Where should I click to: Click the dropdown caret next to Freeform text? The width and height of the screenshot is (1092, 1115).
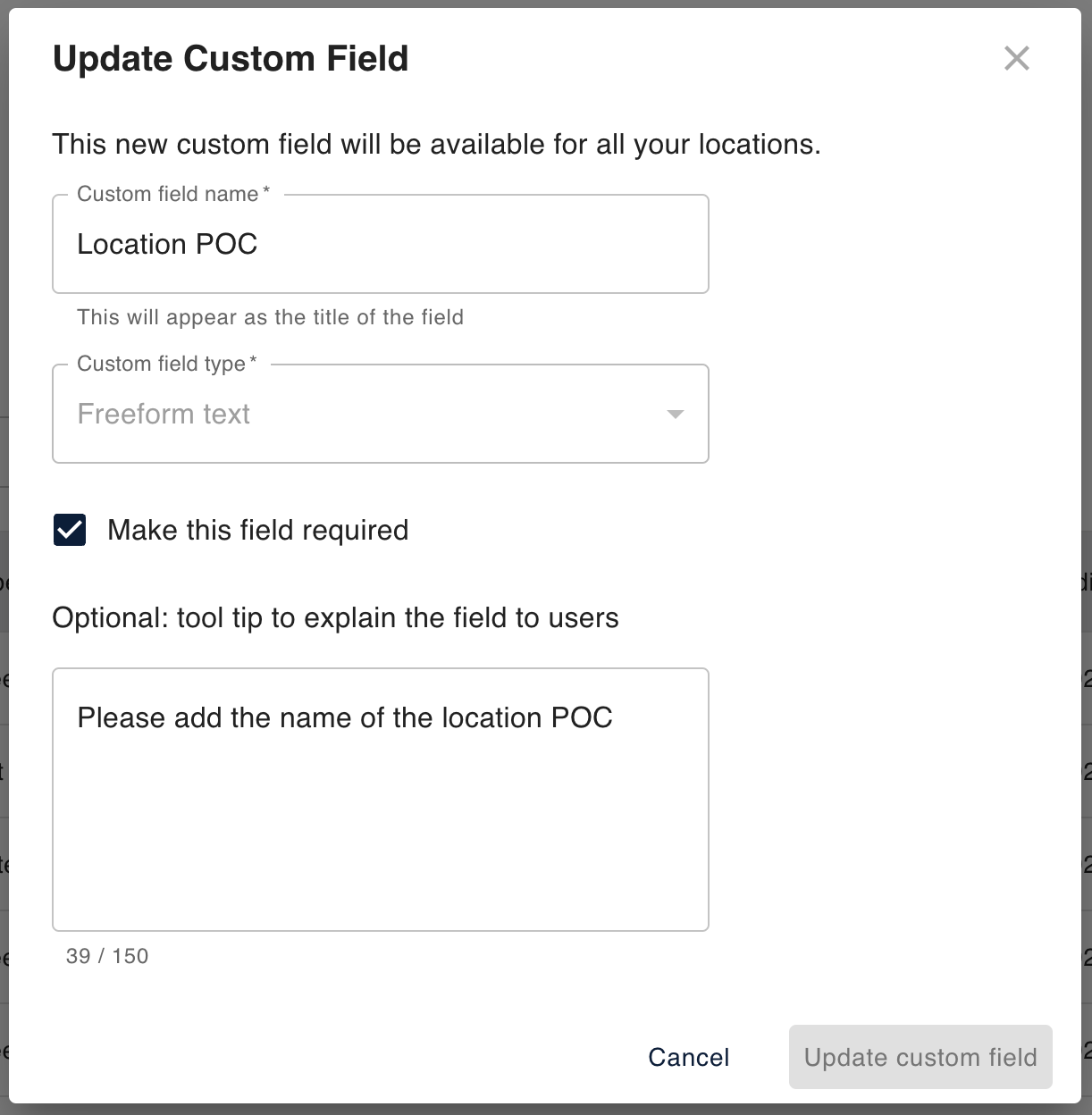click(676, 414)
